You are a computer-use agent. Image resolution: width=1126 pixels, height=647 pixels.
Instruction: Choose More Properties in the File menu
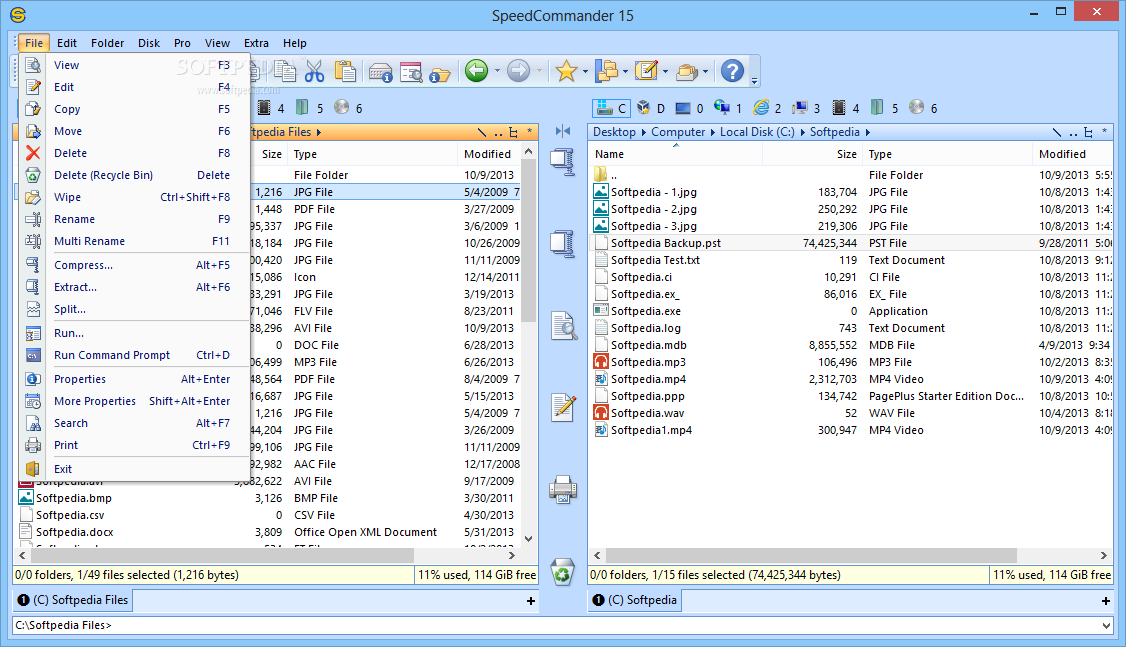coord(136,401)
